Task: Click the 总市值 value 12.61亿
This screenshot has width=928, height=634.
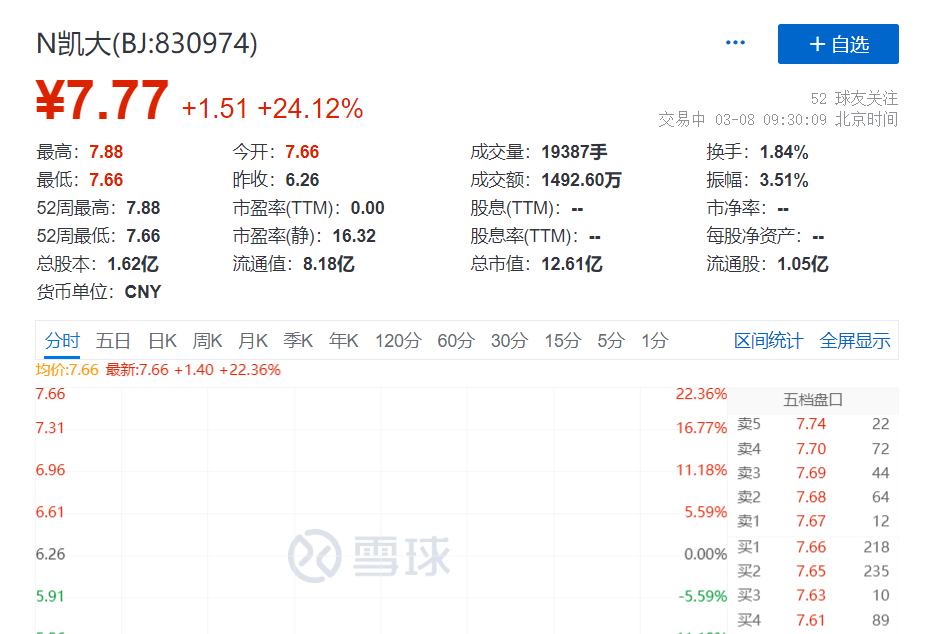Action: pos(572,264)
